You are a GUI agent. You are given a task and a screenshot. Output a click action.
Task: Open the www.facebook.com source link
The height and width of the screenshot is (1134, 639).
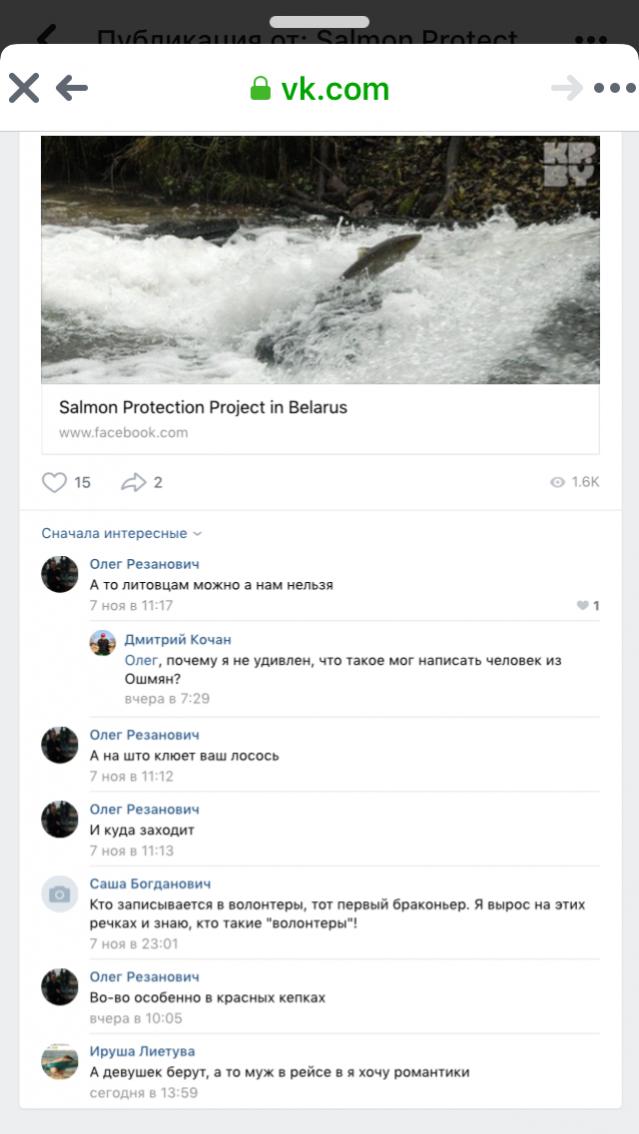123,433
